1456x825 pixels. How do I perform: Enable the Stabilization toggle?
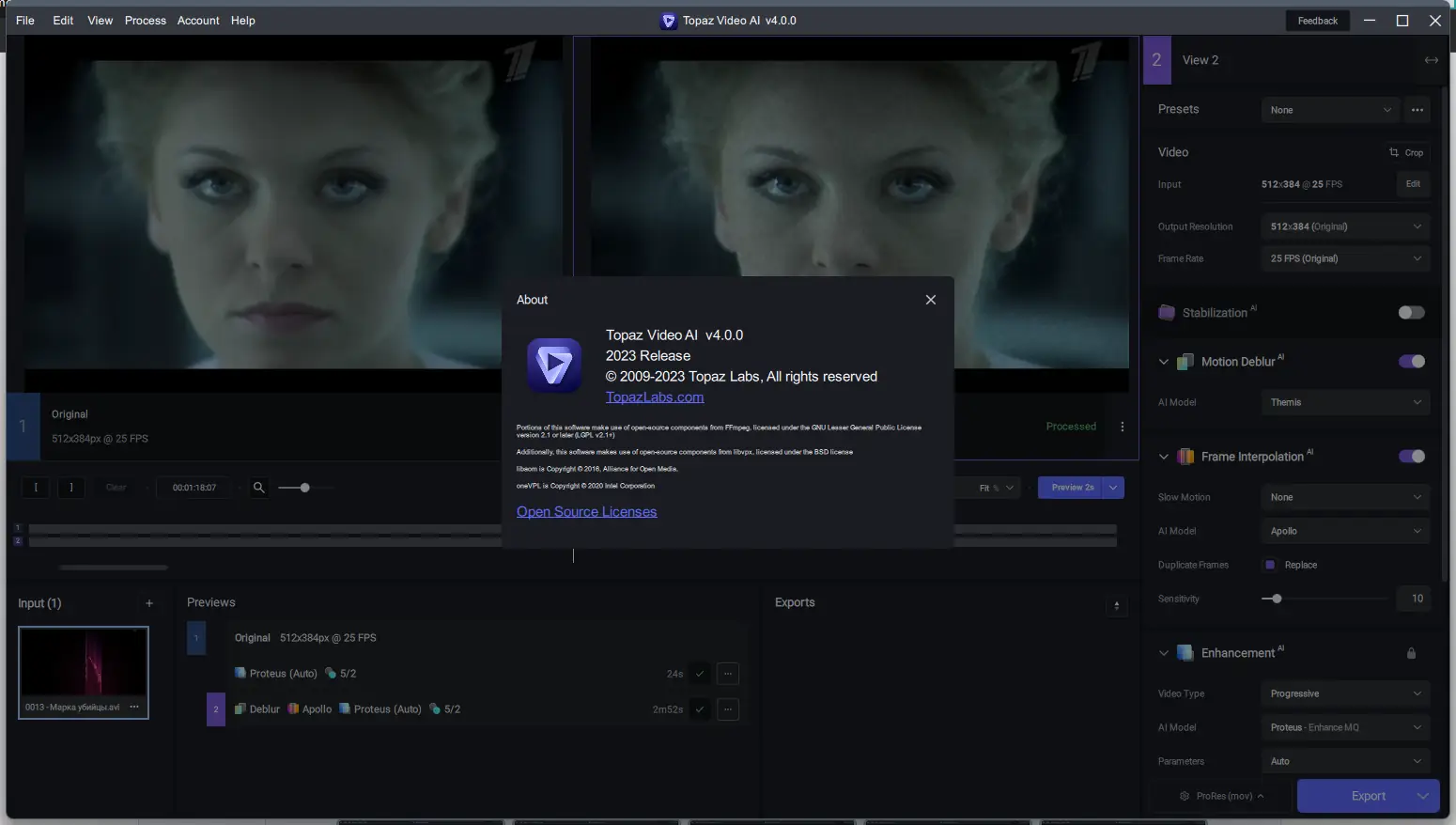click(1411, 313)
